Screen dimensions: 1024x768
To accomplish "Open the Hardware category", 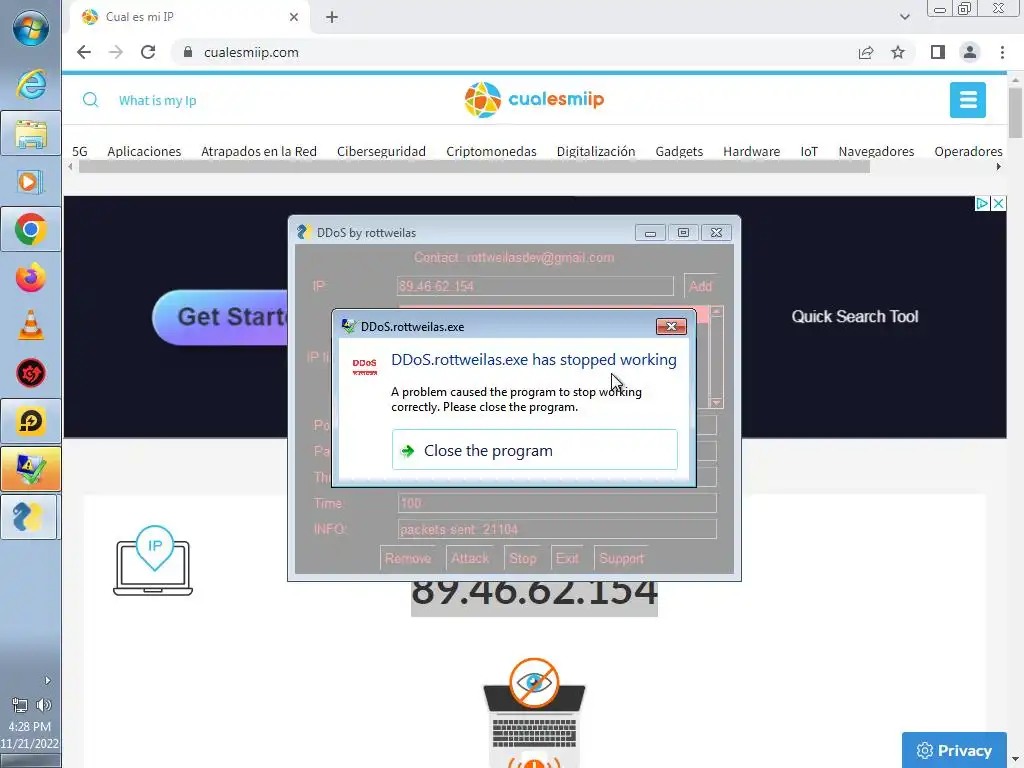I will click(x=752, y=152).
